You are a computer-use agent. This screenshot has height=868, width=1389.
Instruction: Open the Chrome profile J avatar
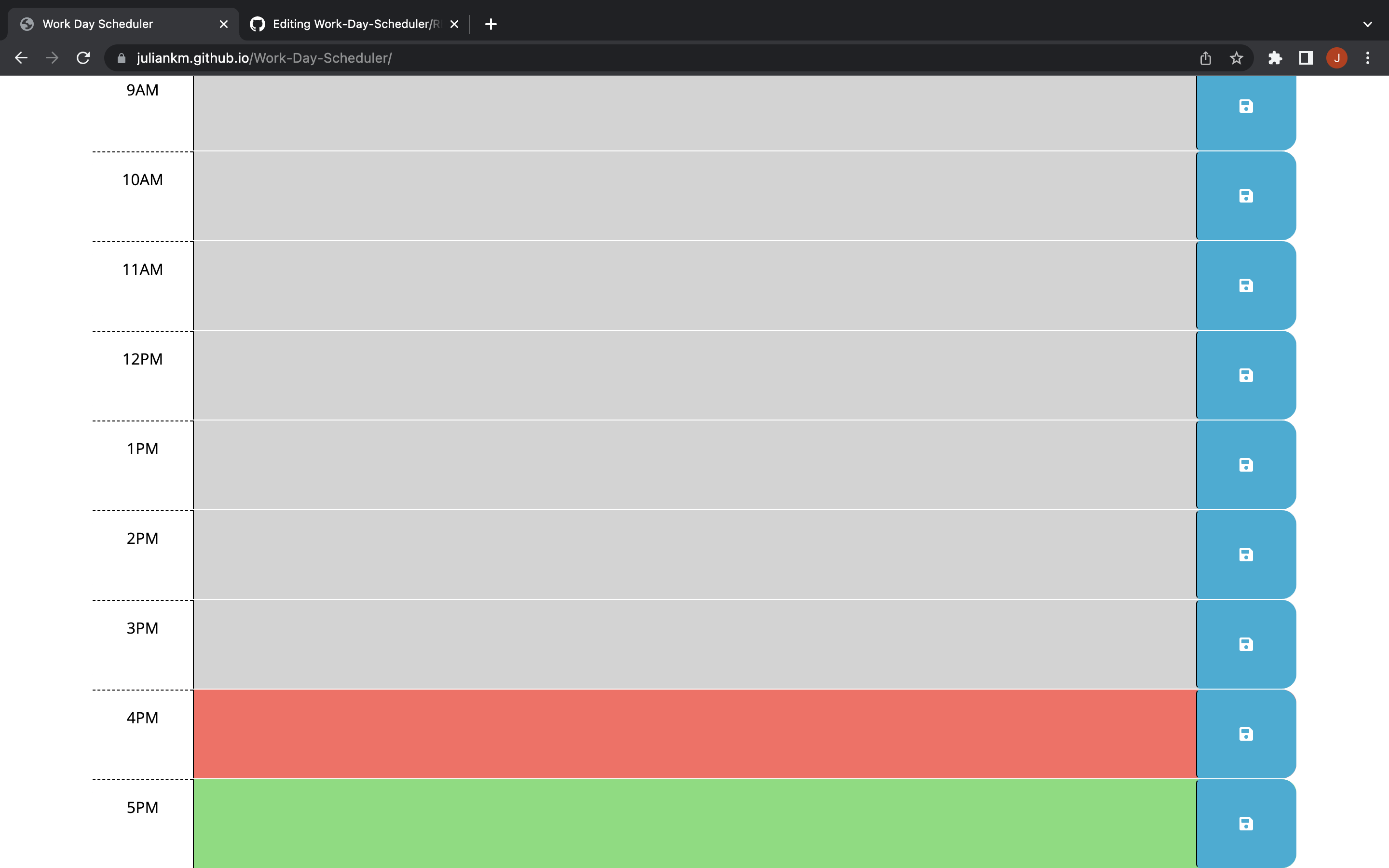pyautogui.click(x=1337, y=58)
